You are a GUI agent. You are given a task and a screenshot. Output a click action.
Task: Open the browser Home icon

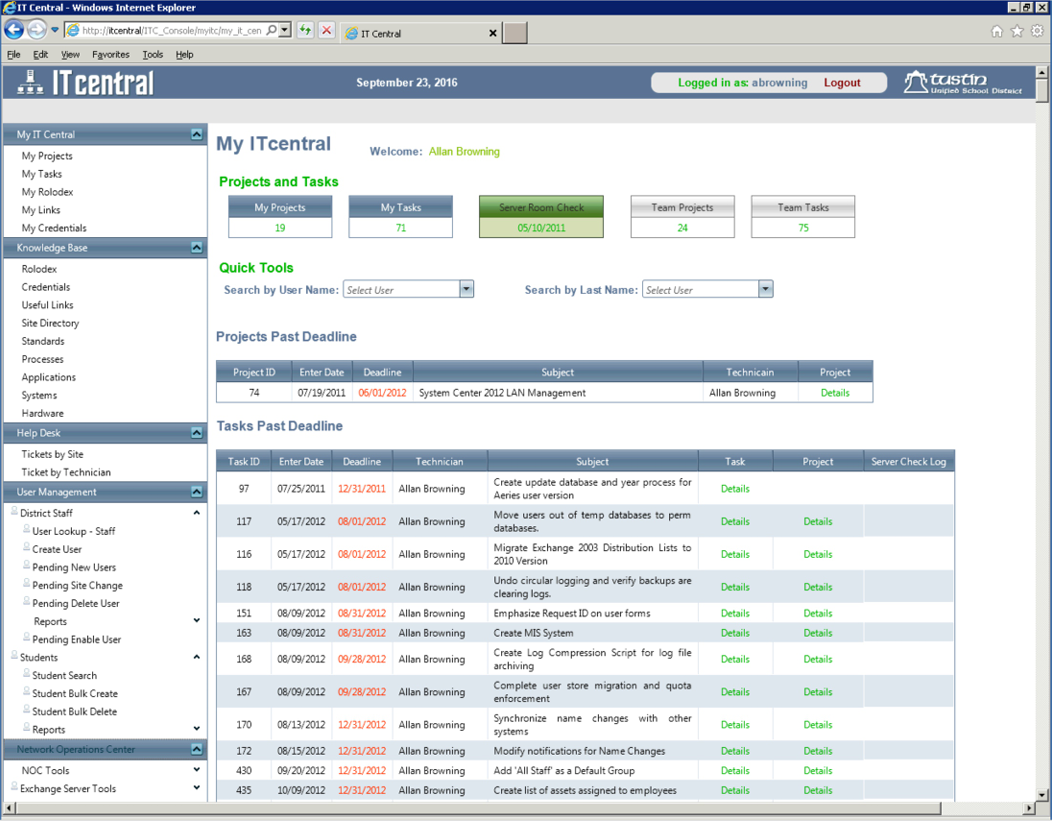click(x=997, y=31)
